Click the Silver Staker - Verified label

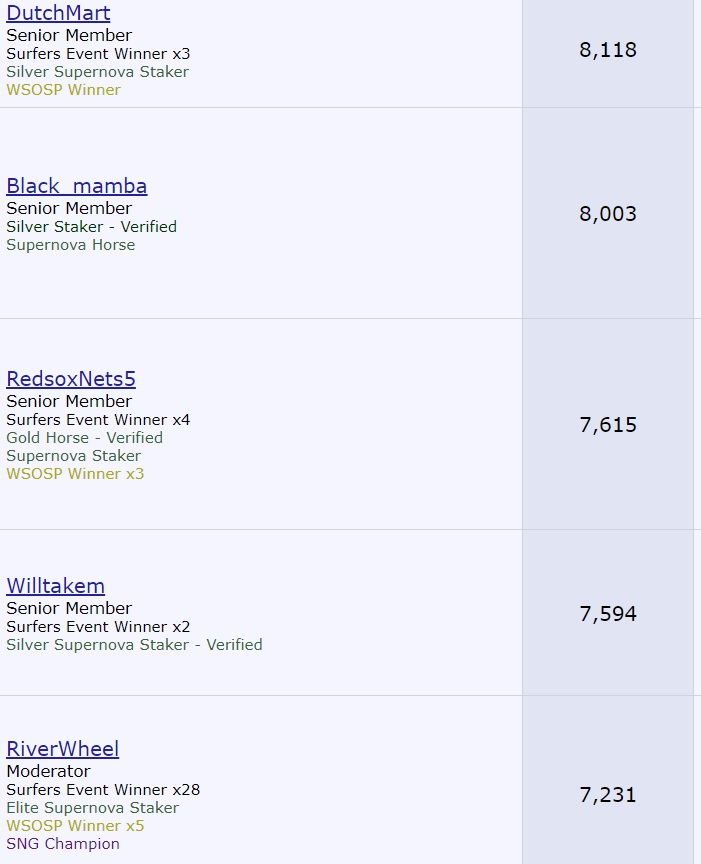click(91, 227)
